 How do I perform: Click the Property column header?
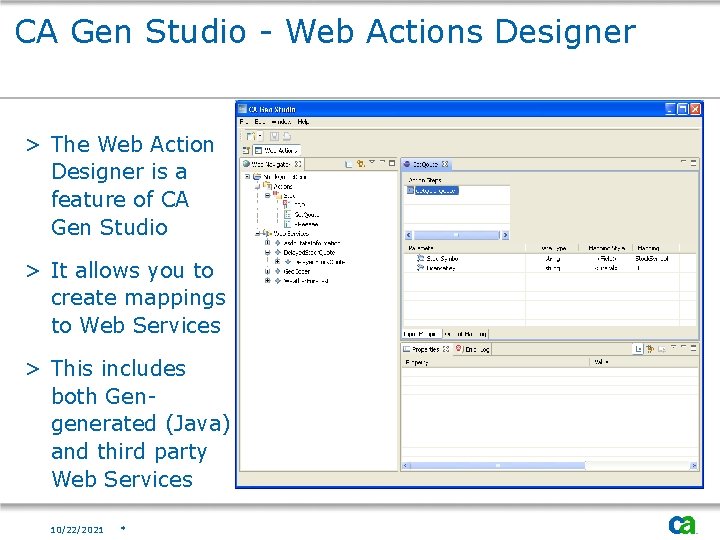click(495, 362)
